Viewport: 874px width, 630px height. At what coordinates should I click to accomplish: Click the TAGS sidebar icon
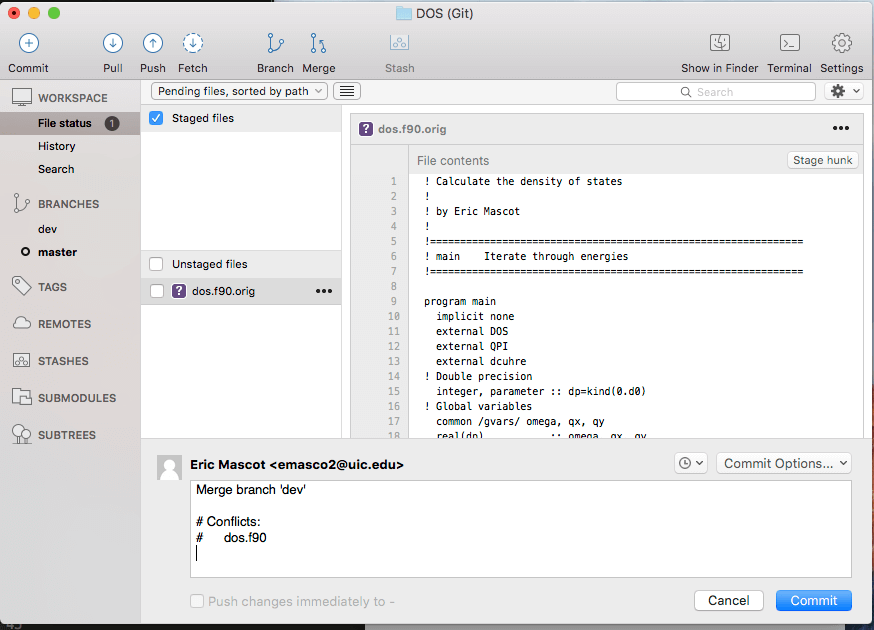[21, 286]
